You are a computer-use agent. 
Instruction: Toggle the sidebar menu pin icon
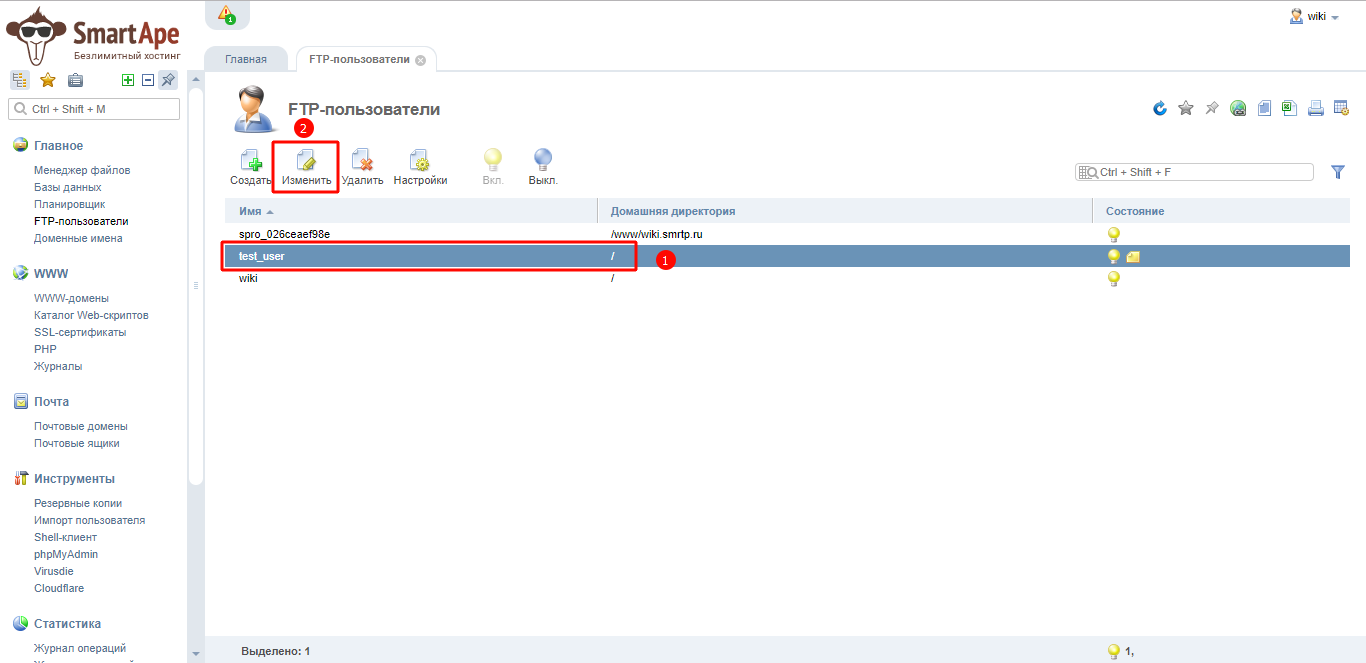click(x=168, y=80)
